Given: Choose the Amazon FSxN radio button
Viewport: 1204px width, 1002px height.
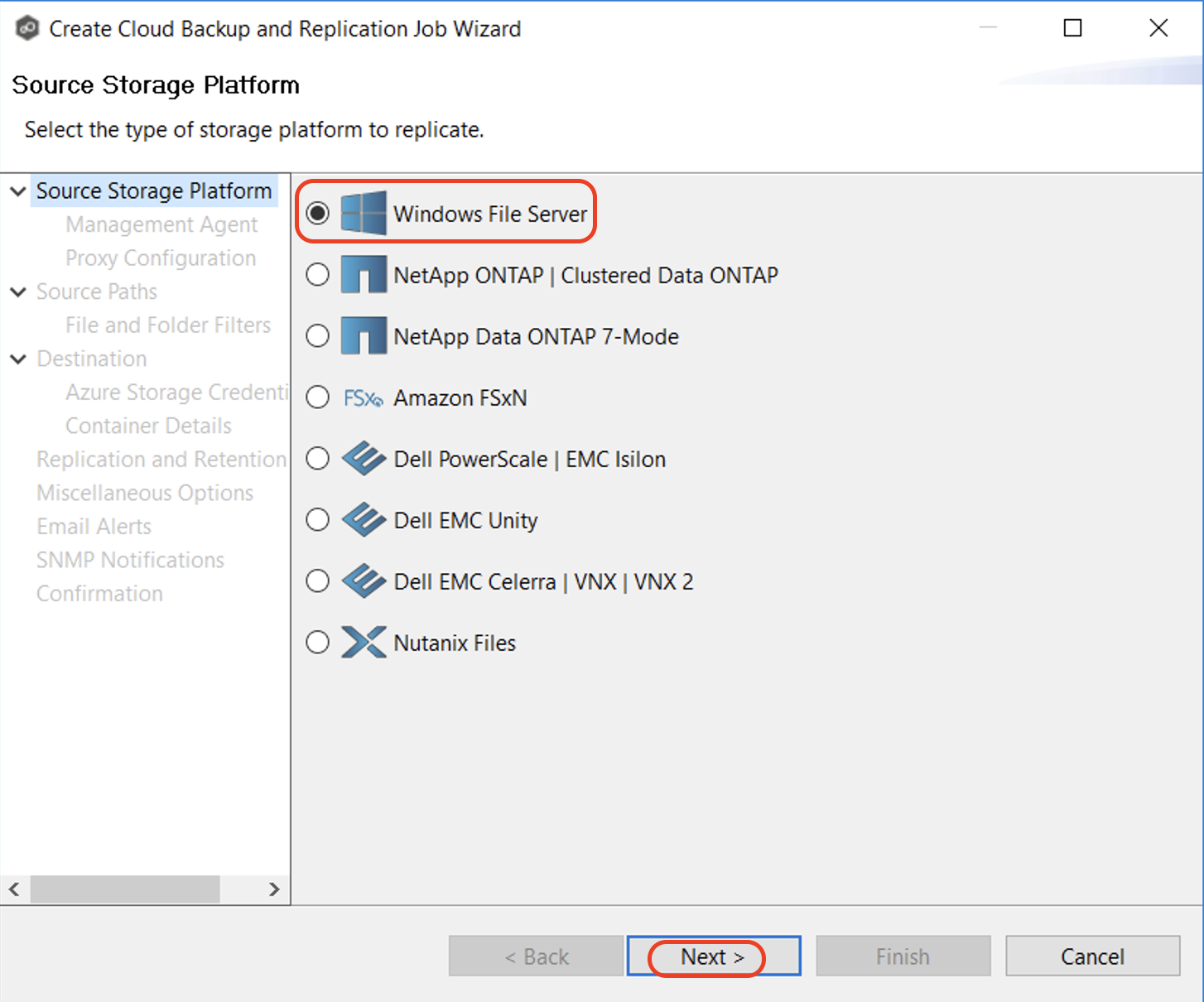Looking at the screenshot, I should (x=318, y=397).
